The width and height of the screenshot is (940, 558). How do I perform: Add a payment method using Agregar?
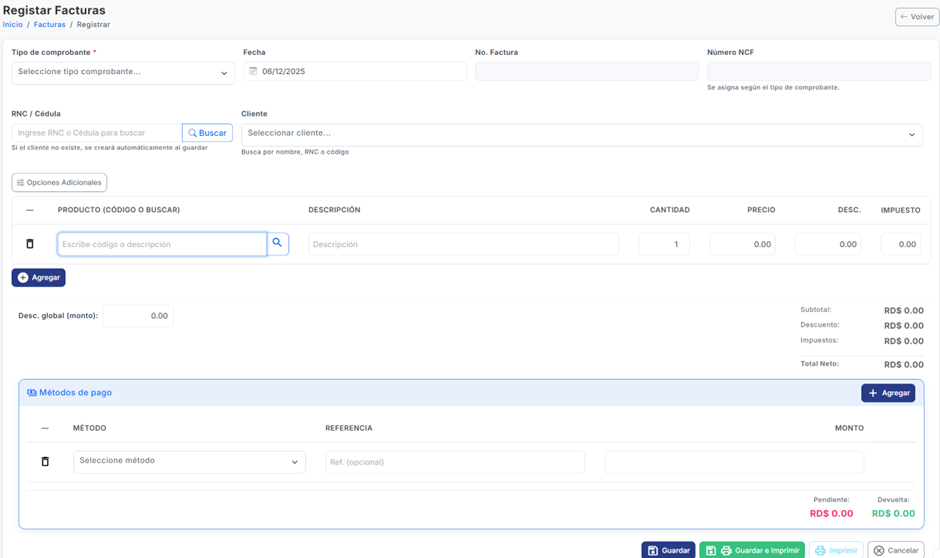[888, 393]
